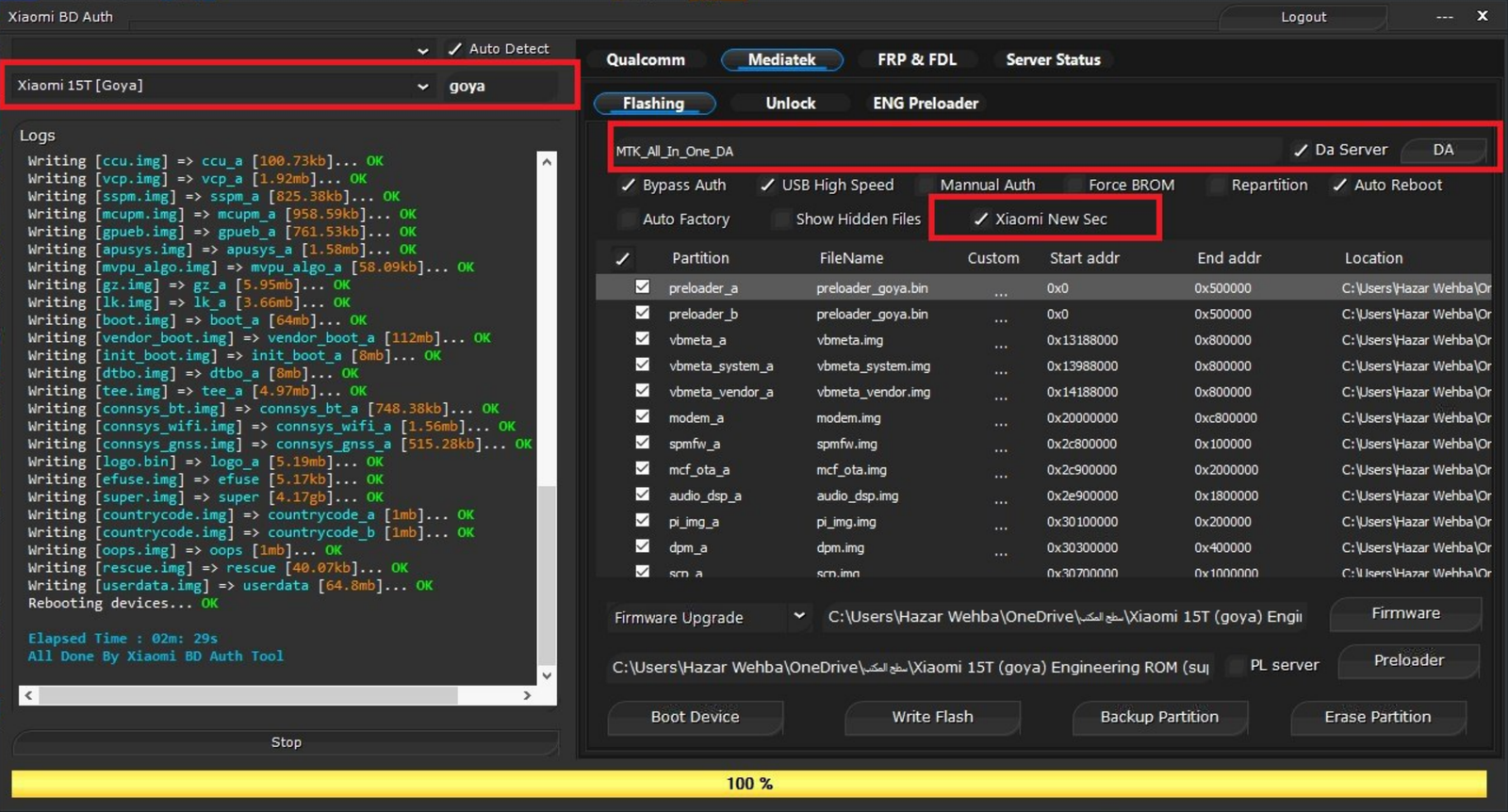Open the Server Status tab
This screenshot has width=1508, height=812.
pos(1053,59)
